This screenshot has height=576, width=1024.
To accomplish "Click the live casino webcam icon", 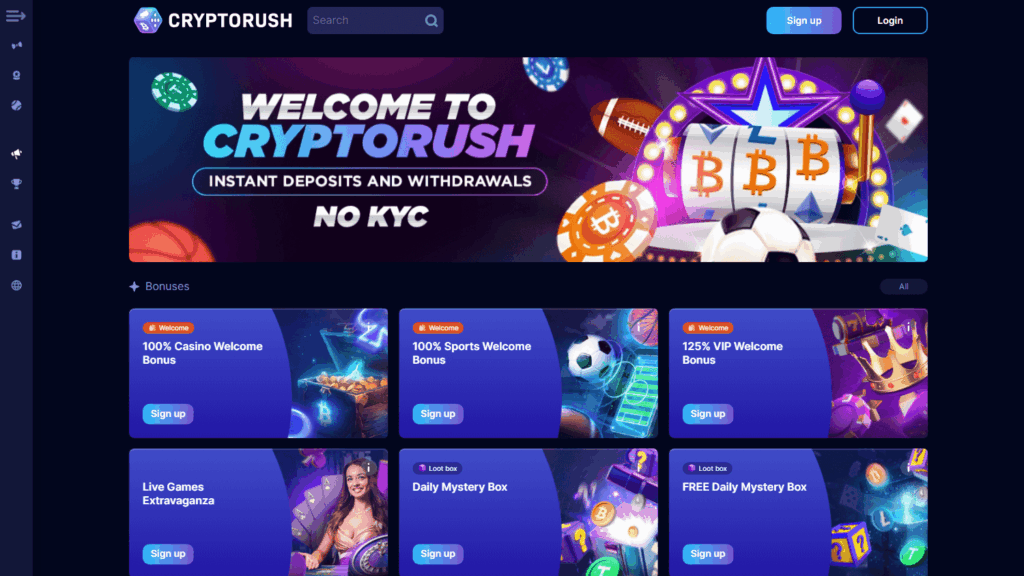I will [x=16, y=75].
